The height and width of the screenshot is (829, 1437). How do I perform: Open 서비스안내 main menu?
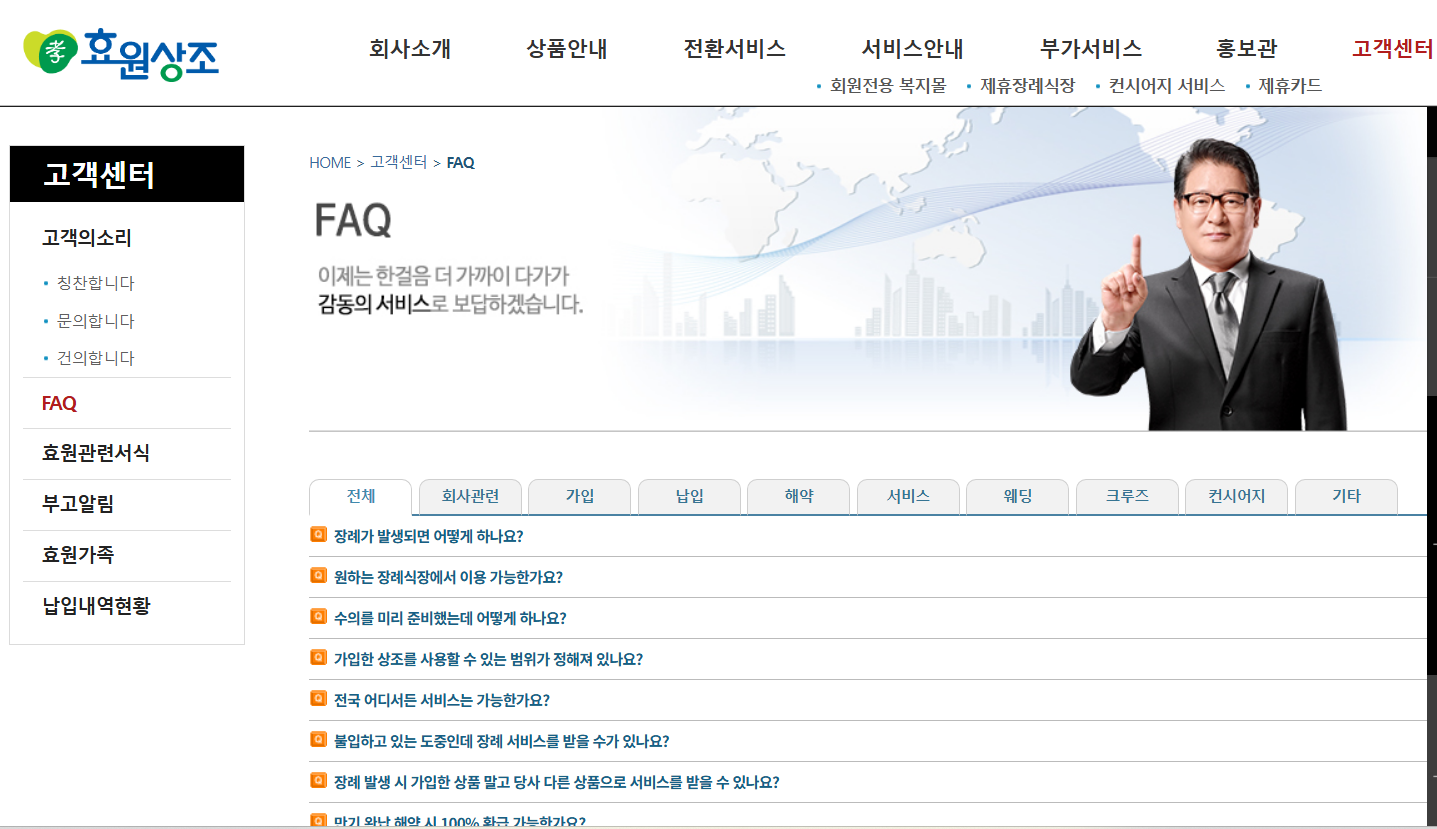coord(913,49)
